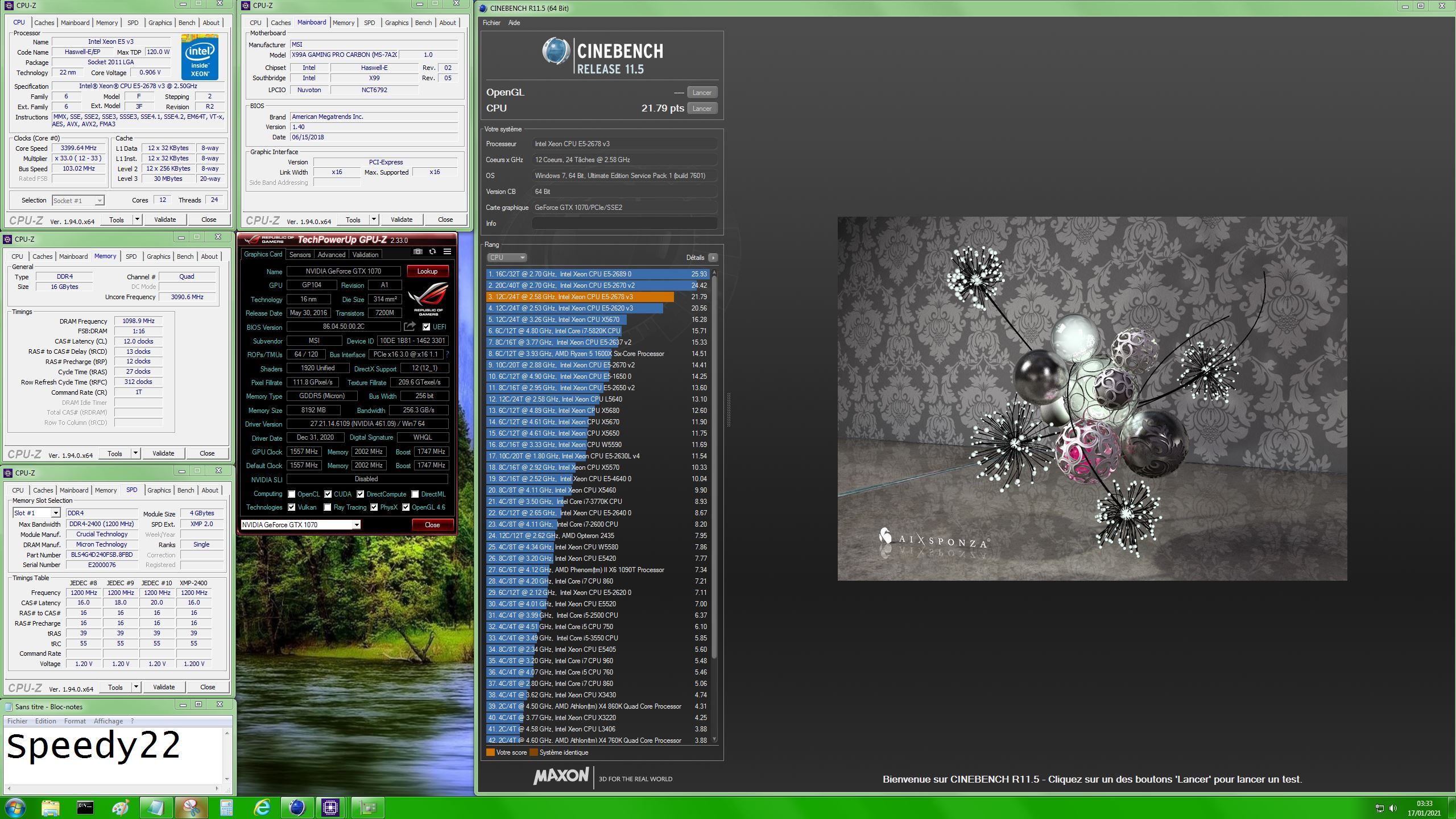
Task: Switch to the Sensors tab in GPU-Z
Action: coord(300,255)
